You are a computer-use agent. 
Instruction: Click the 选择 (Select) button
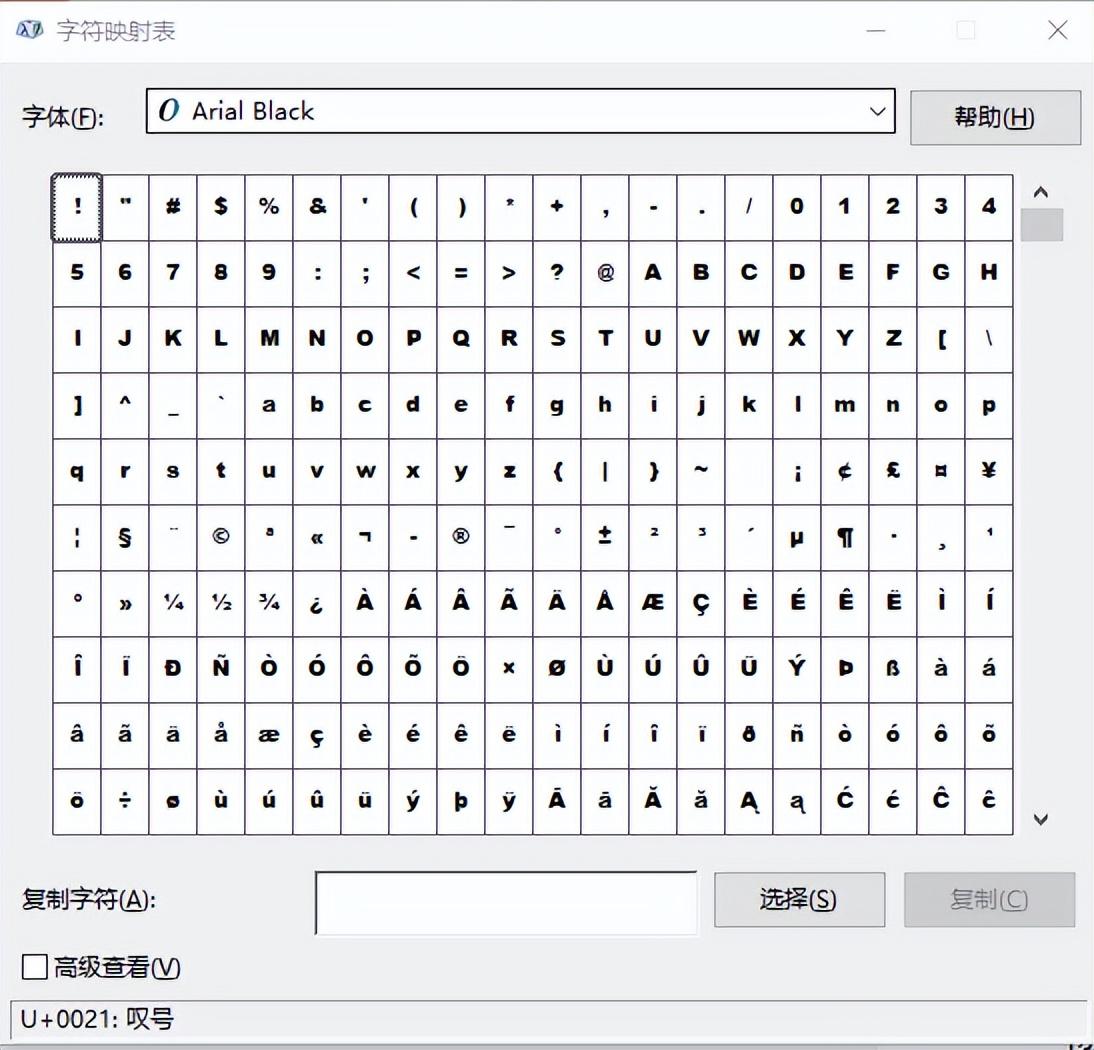coord(799,899)
